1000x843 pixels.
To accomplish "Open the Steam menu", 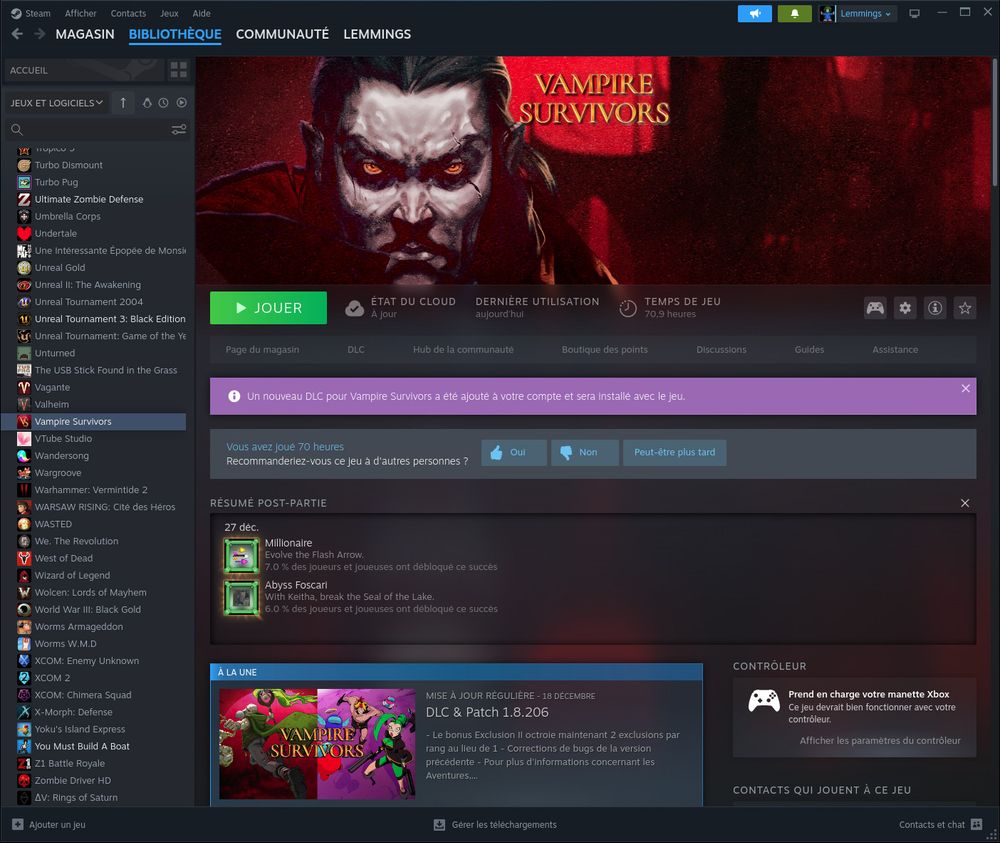I will [31, 13].
